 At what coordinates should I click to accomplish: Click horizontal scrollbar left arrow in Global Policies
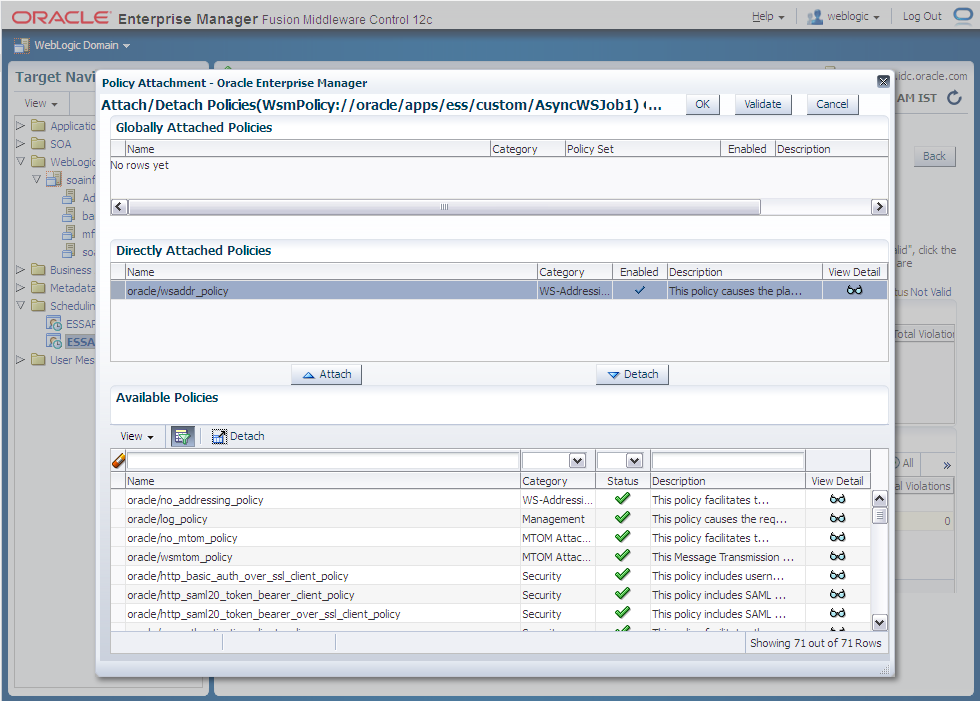[119, 207]
